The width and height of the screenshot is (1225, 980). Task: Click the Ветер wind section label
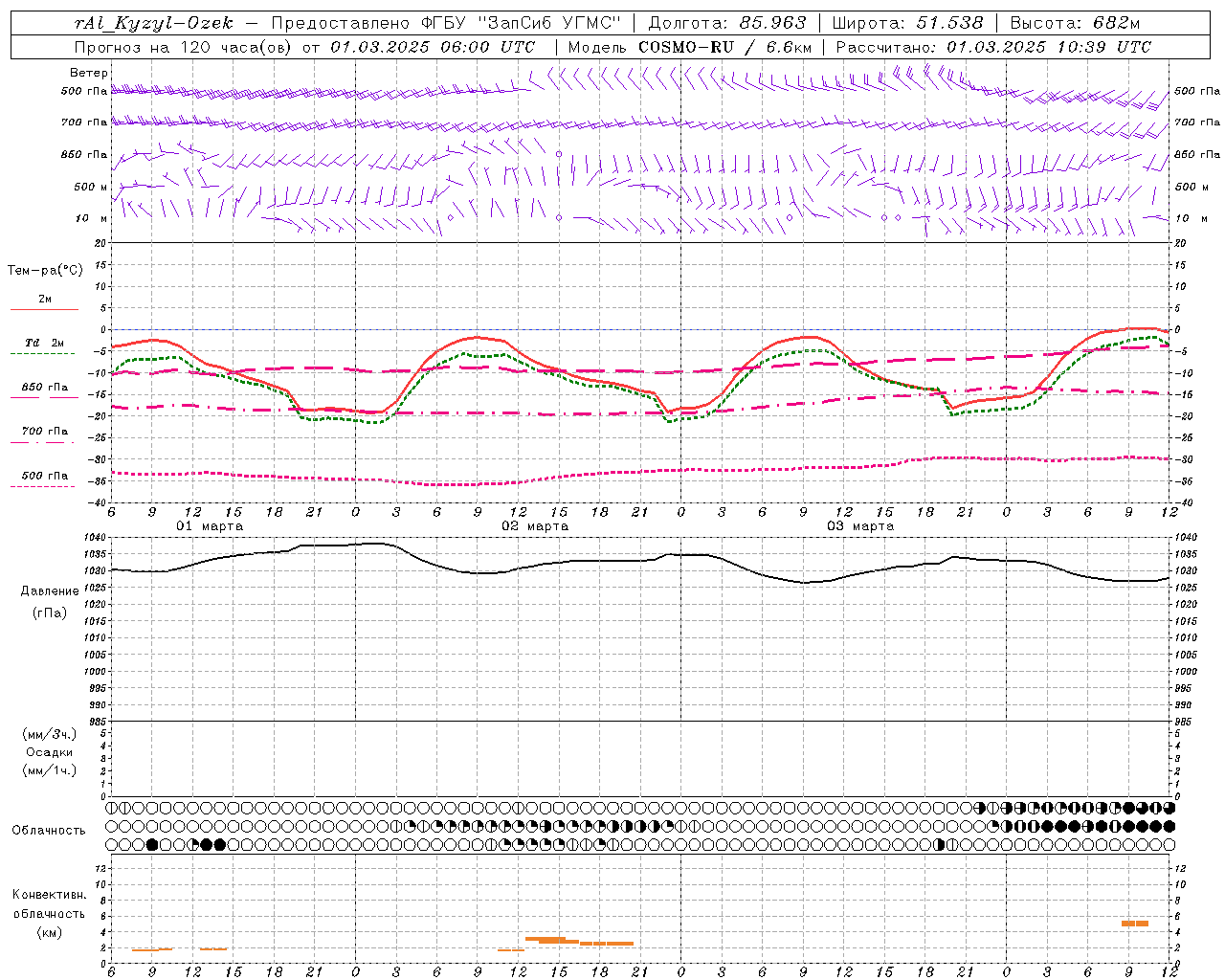(88, 73)
